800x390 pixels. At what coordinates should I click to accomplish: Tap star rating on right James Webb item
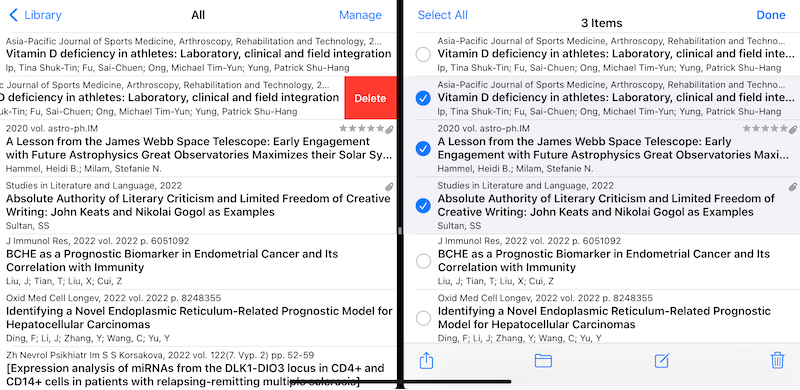[765, 129]
